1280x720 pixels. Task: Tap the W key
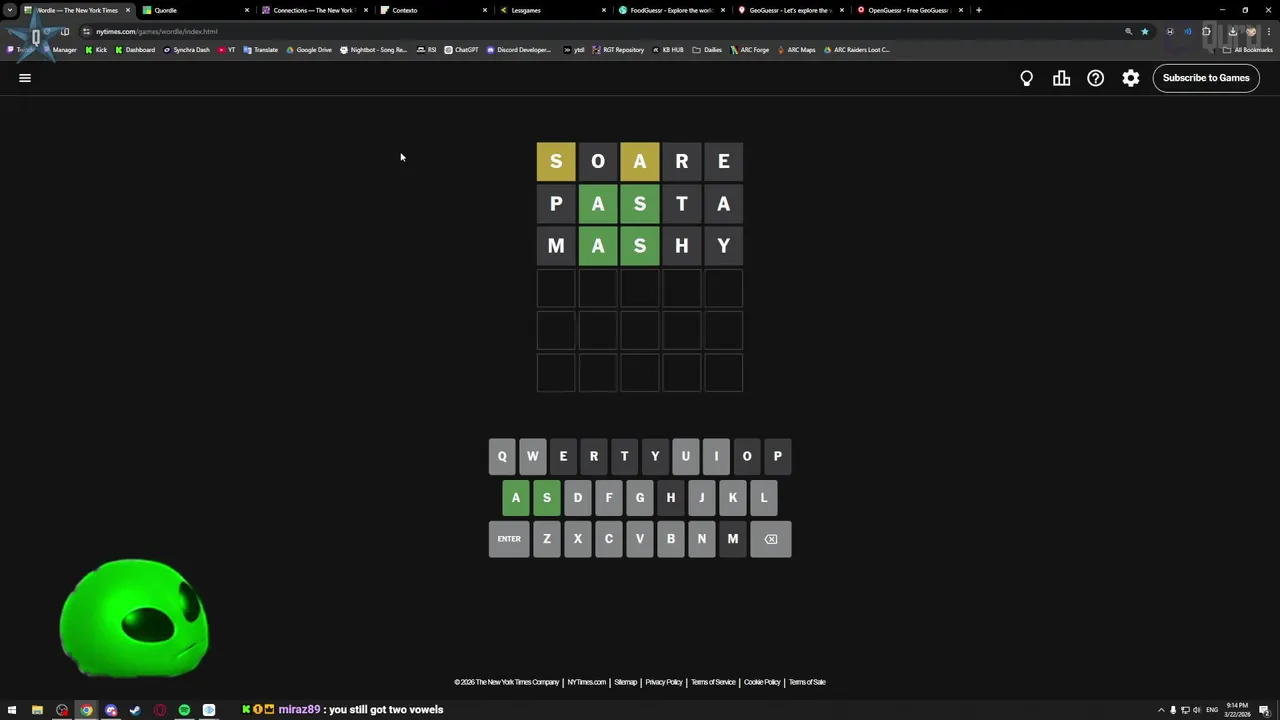coord(532,456)
